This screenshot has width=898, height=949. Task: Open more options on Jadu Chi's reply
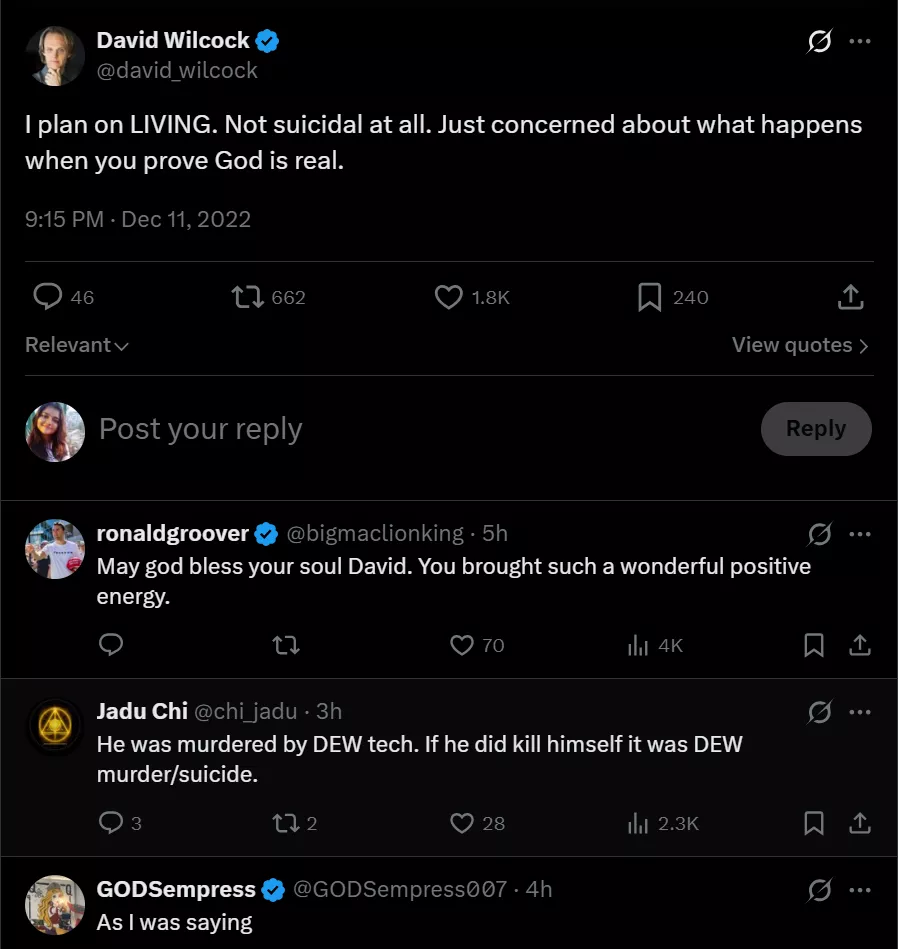coord(859,712)
